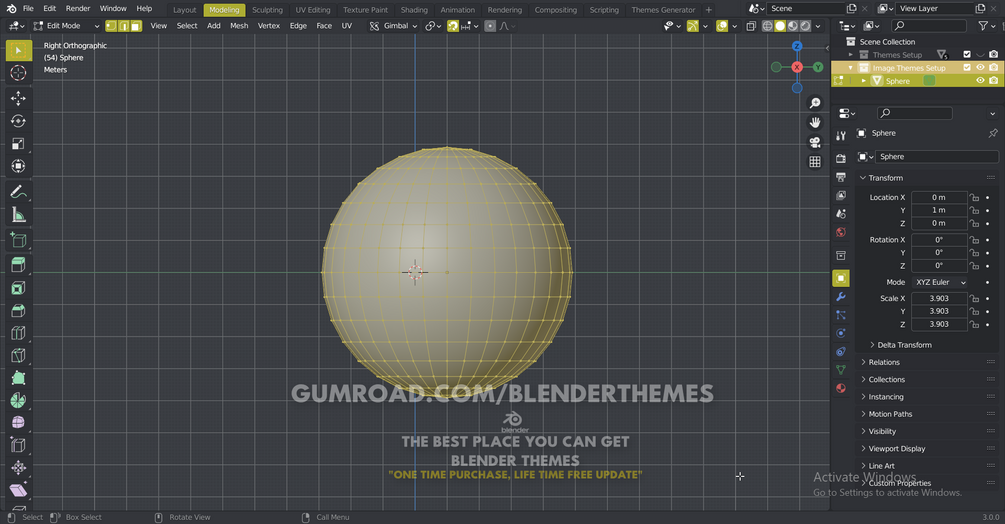Select the Rotate tool
1005x524 pixels.
[19, 121]
